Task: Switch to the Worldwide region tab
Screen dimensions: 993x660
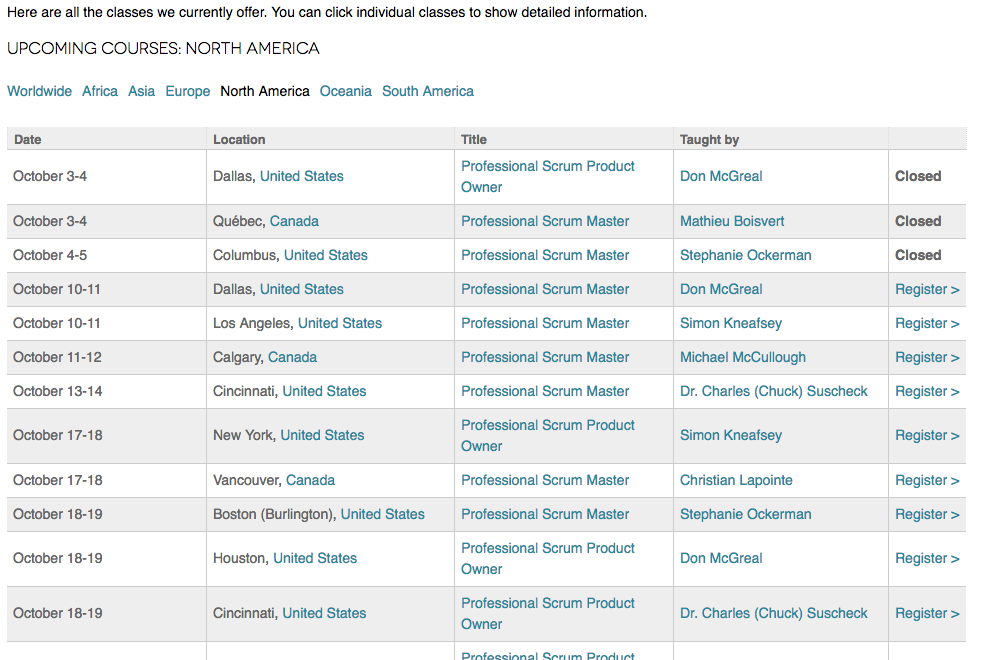Action: pos(39,91)
